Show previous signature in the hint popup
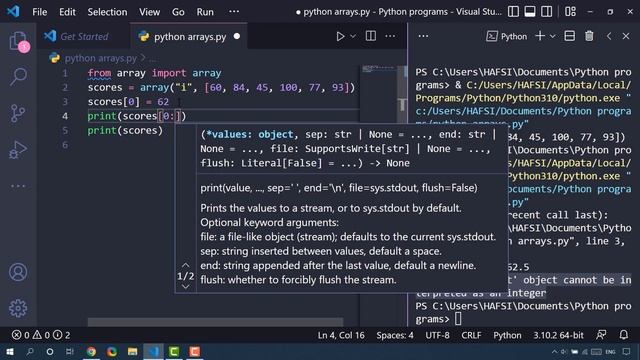Image resolution: width=640 pixels, height=360 pixels. tap(185, 265)
